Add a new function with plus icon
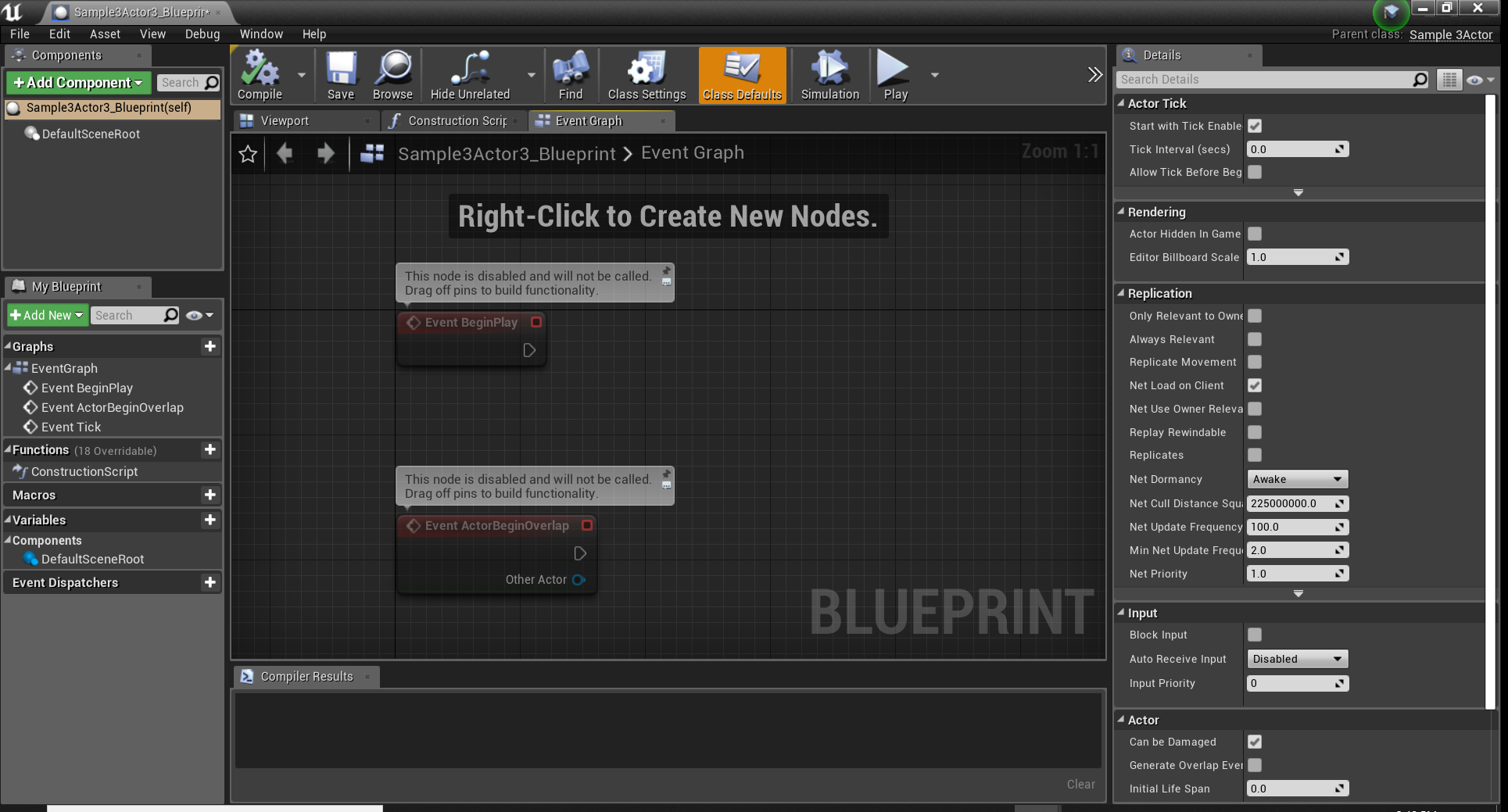The height and width of the screenshot is (812, 1508). 210,449
